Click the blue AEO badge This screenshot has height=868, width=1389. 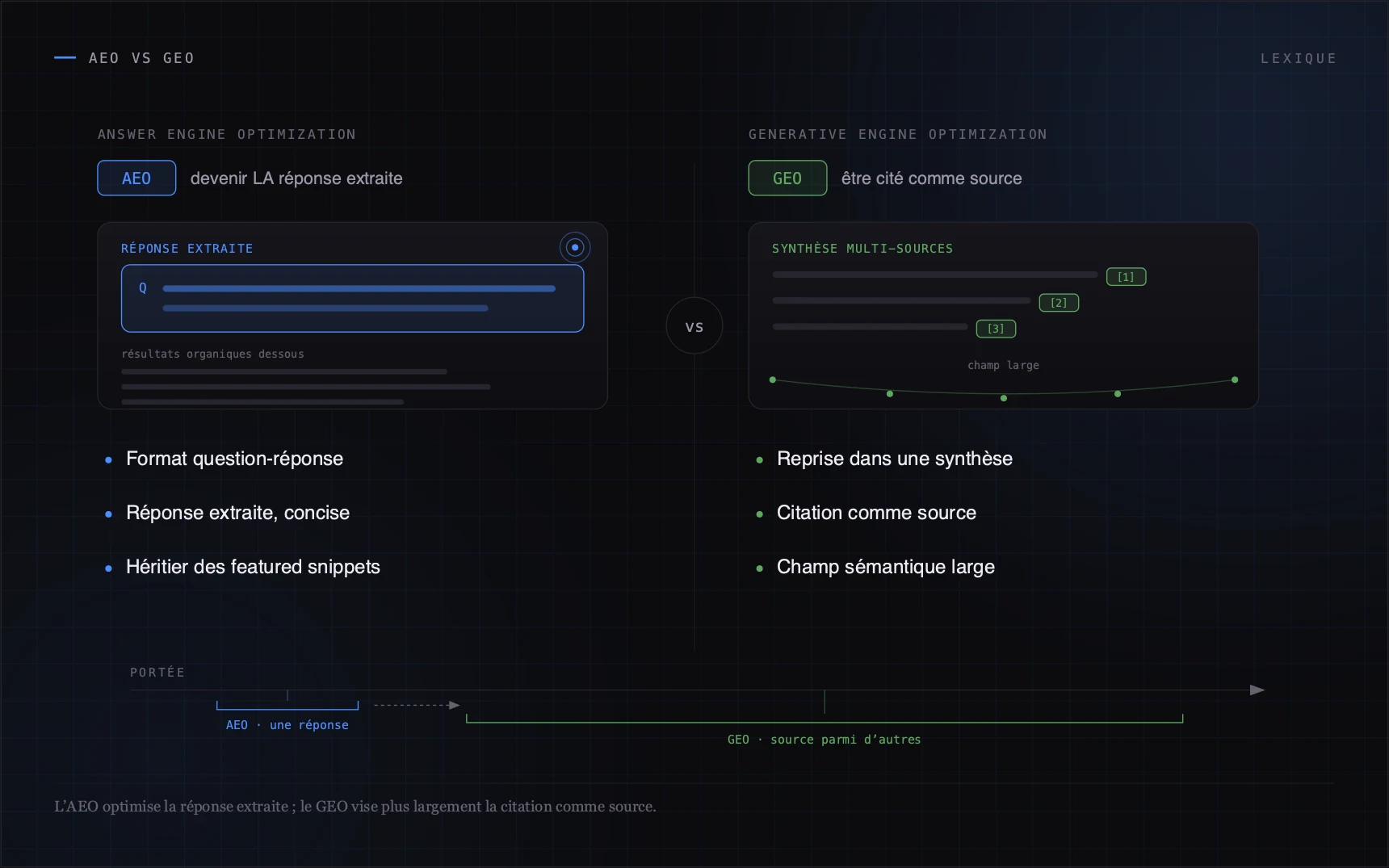[136, 178]
